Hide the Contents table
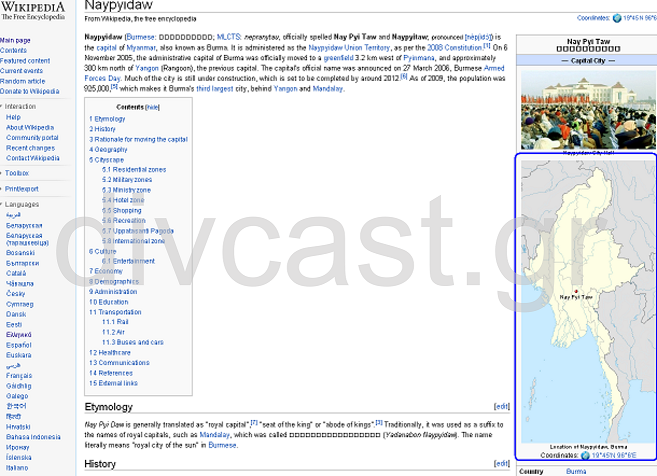Screen dimensions: 657x476 pos(153,107)
